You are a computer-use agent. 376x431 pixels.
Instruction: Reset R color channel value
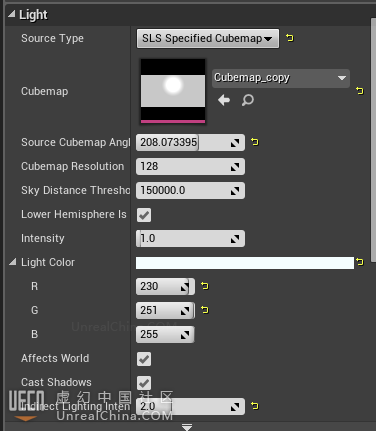(x=204, y=286)
